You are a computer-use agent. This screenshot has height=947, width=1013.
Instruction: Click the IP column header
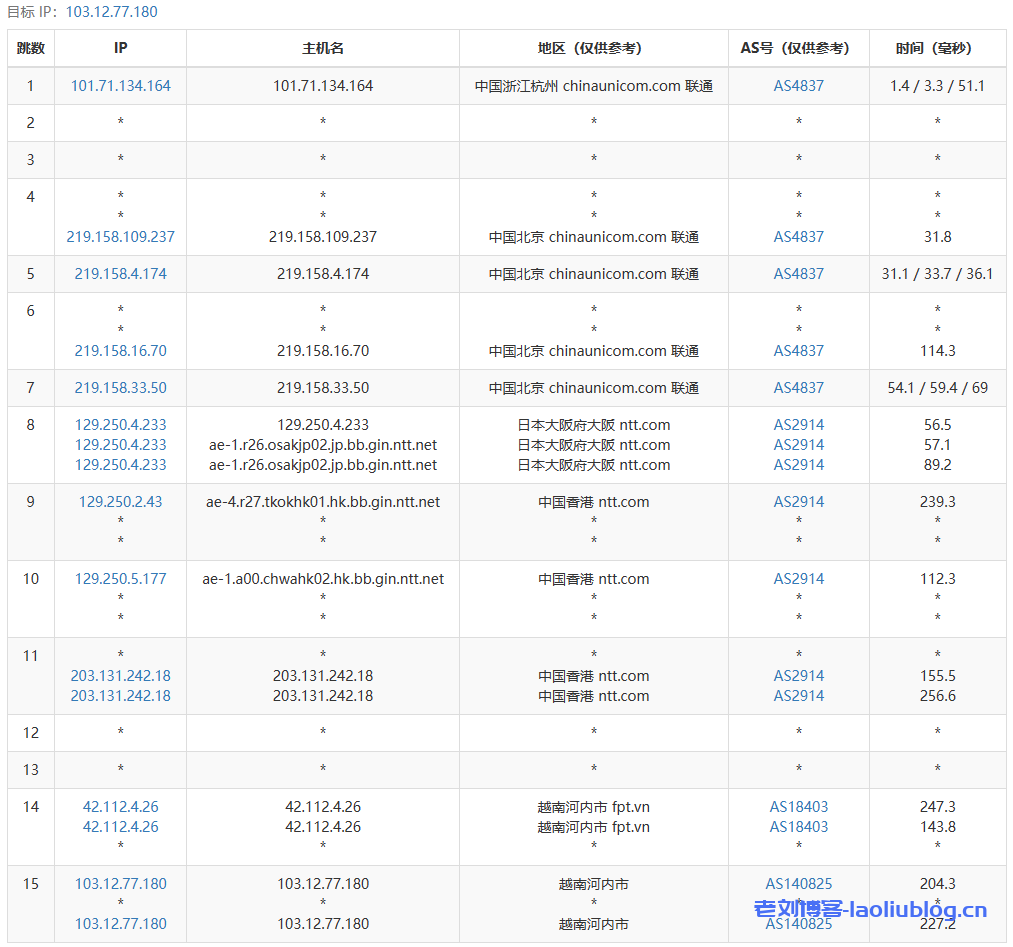tap(120, 47)
